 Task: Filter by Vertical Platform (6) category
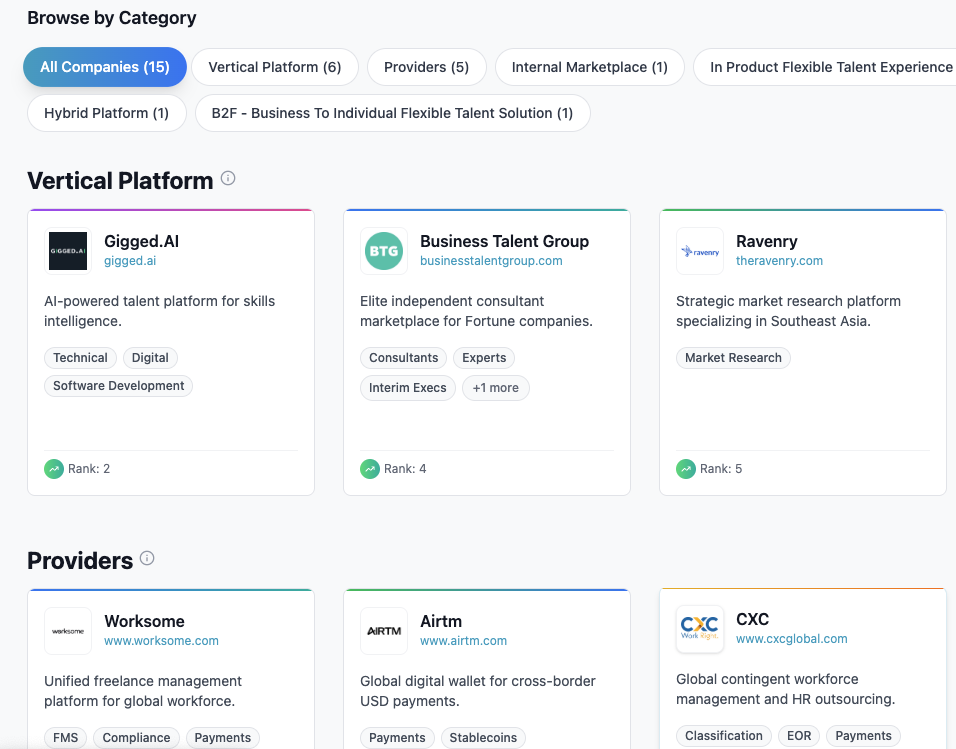point(275,67)
